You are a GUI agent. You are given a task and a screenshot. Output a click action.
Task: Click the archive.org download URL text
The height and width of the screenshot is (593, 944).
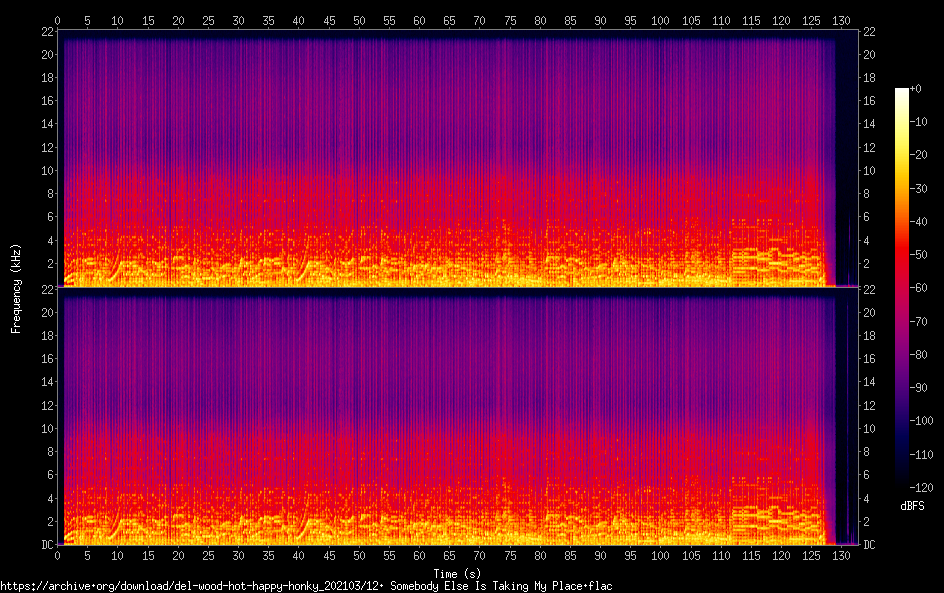click(306, 586)
